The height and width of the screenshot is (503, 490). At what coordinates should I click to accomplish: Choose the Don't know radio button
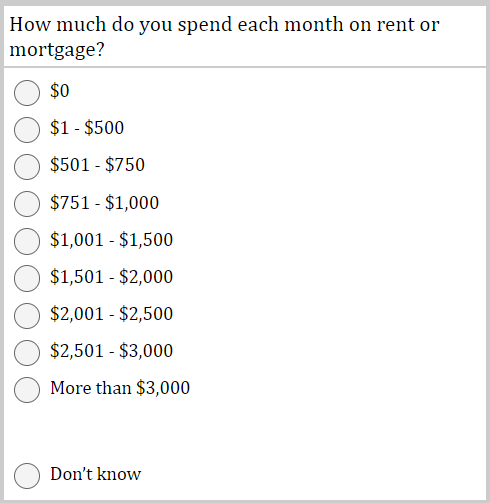point(27,476)
